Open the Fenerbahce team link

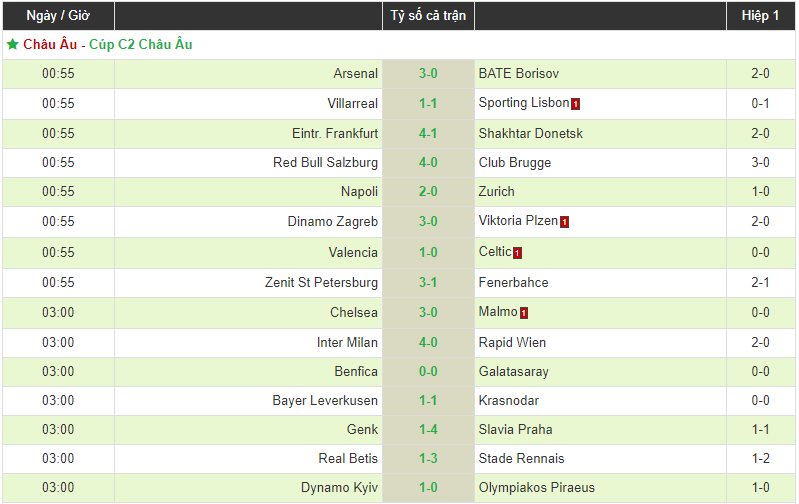coord(513,283)
